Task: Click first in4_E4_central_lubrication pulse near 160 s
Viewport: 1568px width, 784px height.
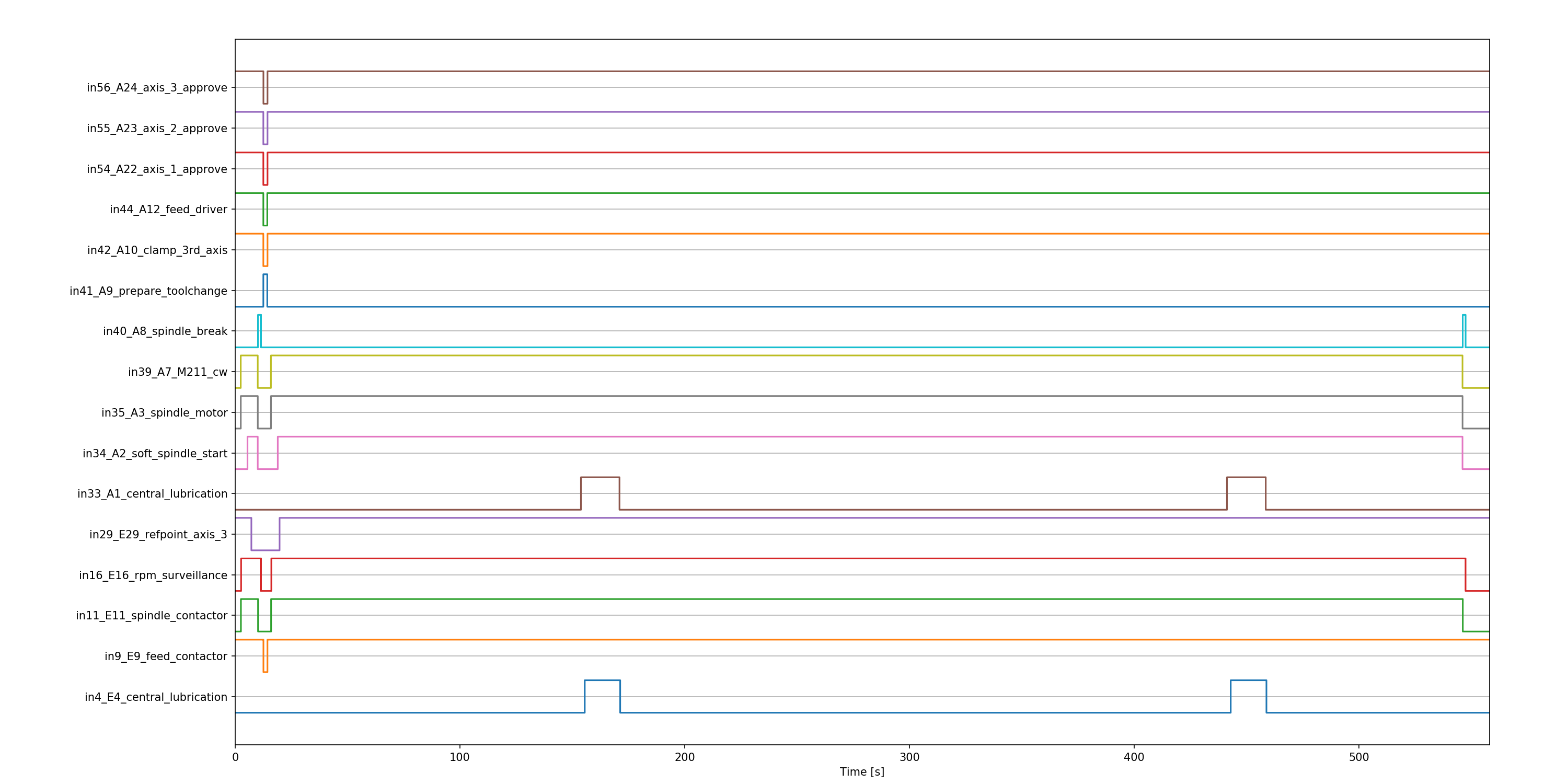Action: point(603,696)
